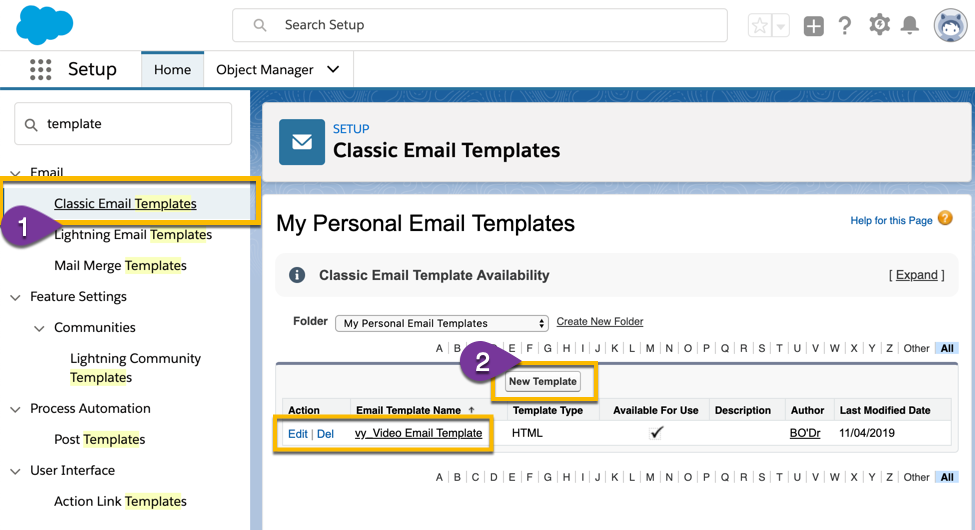Open the user profile avatar
This screenshot has width=975, height=530.
950,26
